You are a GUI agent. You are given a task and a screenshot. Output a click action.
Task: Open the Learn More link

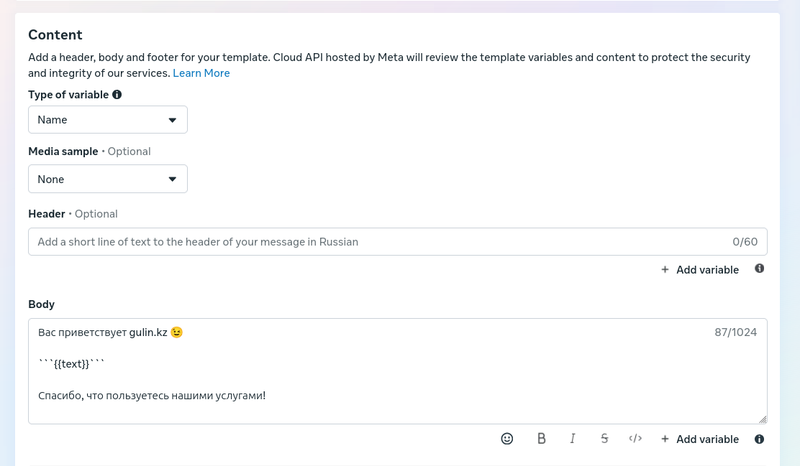coord(201,73)
